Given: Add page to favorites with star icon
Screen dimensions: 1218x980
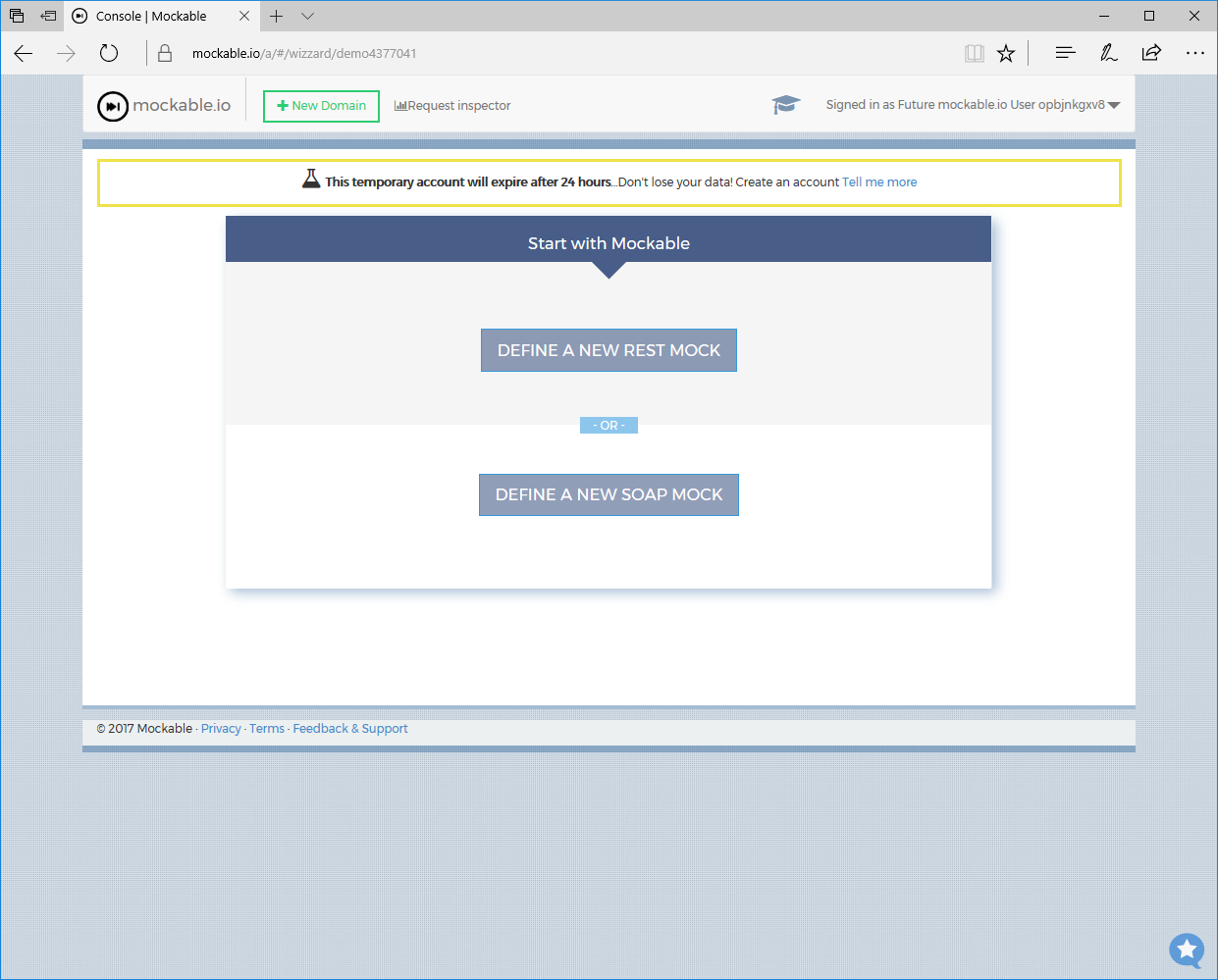Looking at the screenshot, I should [x=1006, y=54].
